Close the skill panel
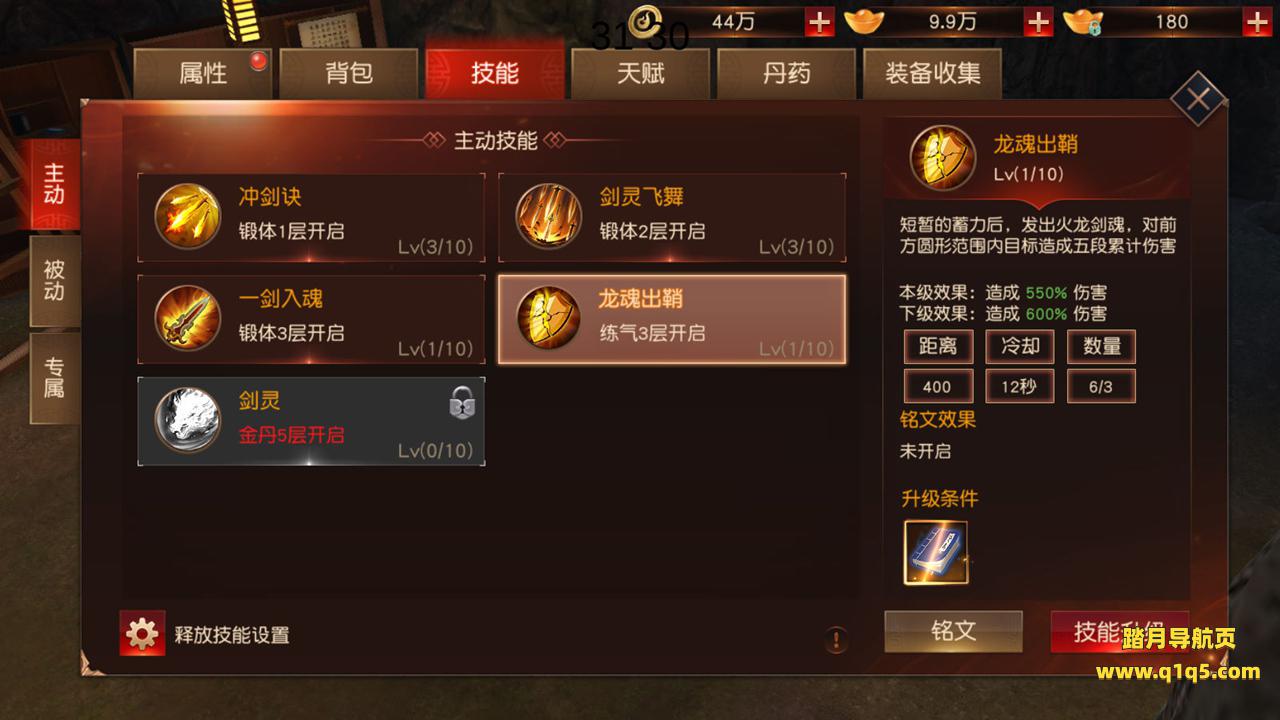The image size is (1280, 720). point(1198,98)
